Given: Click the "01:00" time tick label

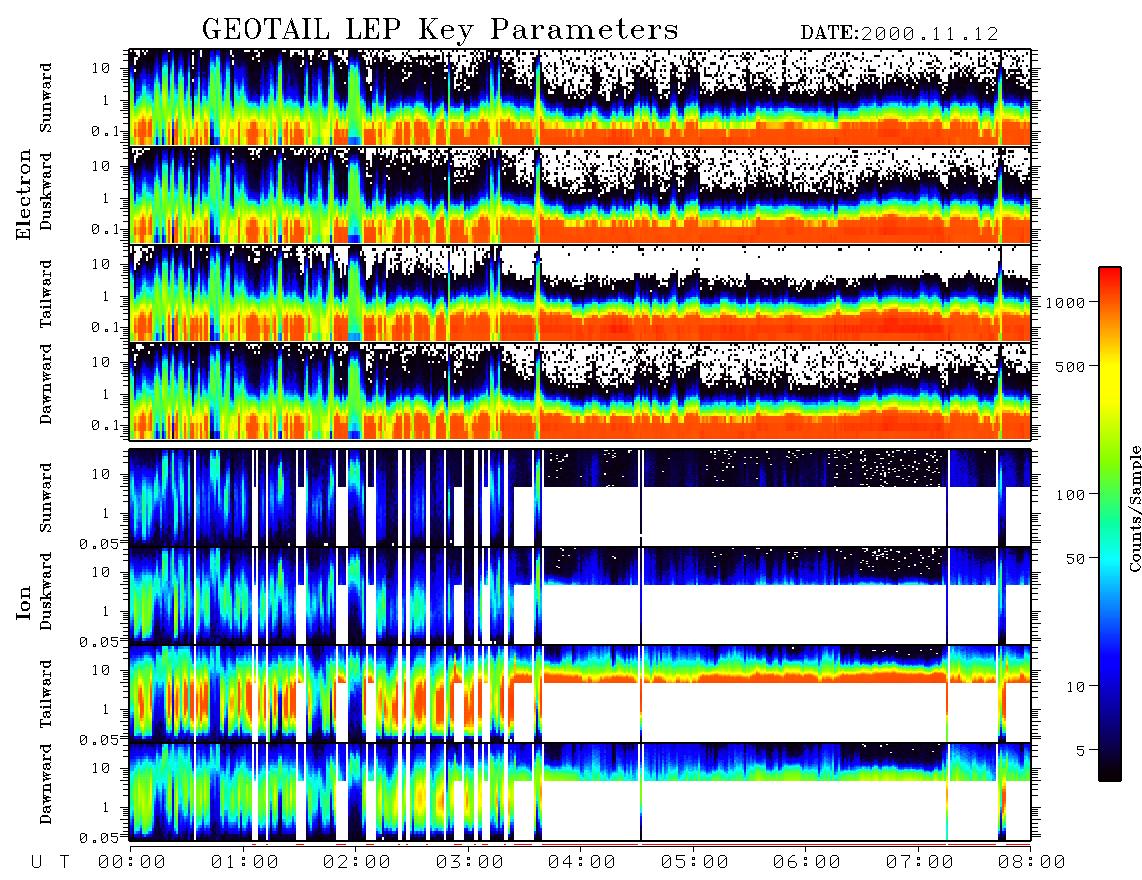Looking at the screenshot, I should click(x=245, y=862).
